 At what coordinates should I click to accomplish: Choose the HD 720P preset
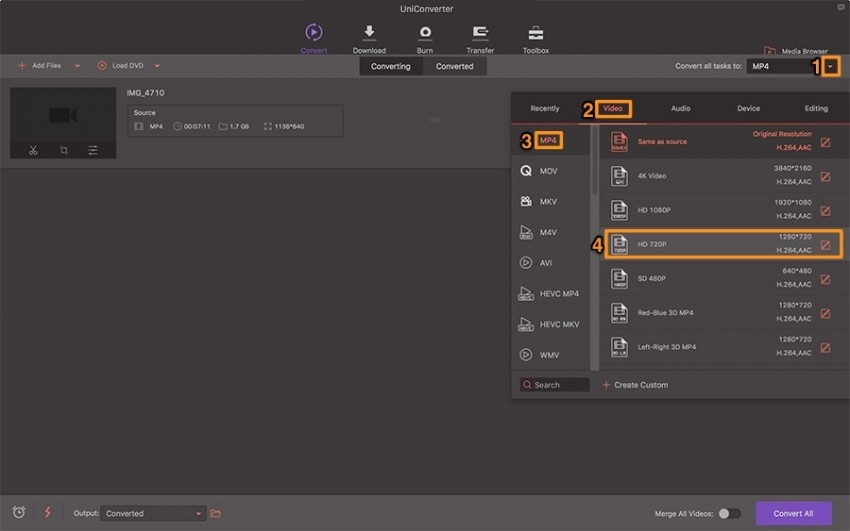(724, 244)
